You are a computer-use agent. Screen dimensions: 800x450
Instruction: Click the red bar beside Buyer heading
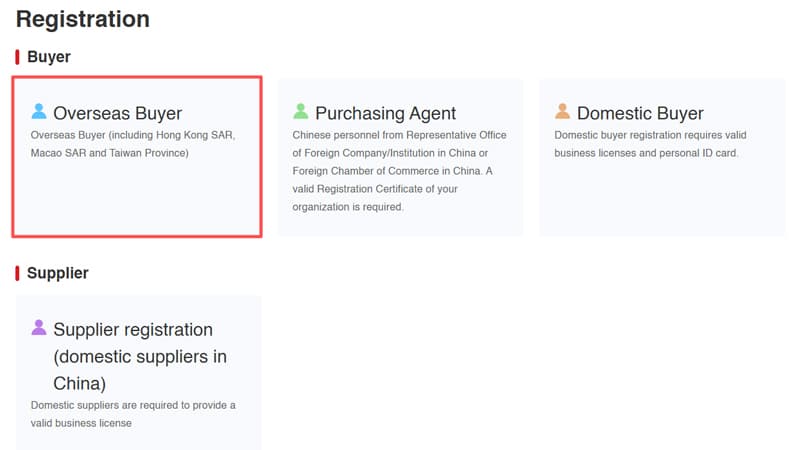pyautogui.click(x=17, y=57)
